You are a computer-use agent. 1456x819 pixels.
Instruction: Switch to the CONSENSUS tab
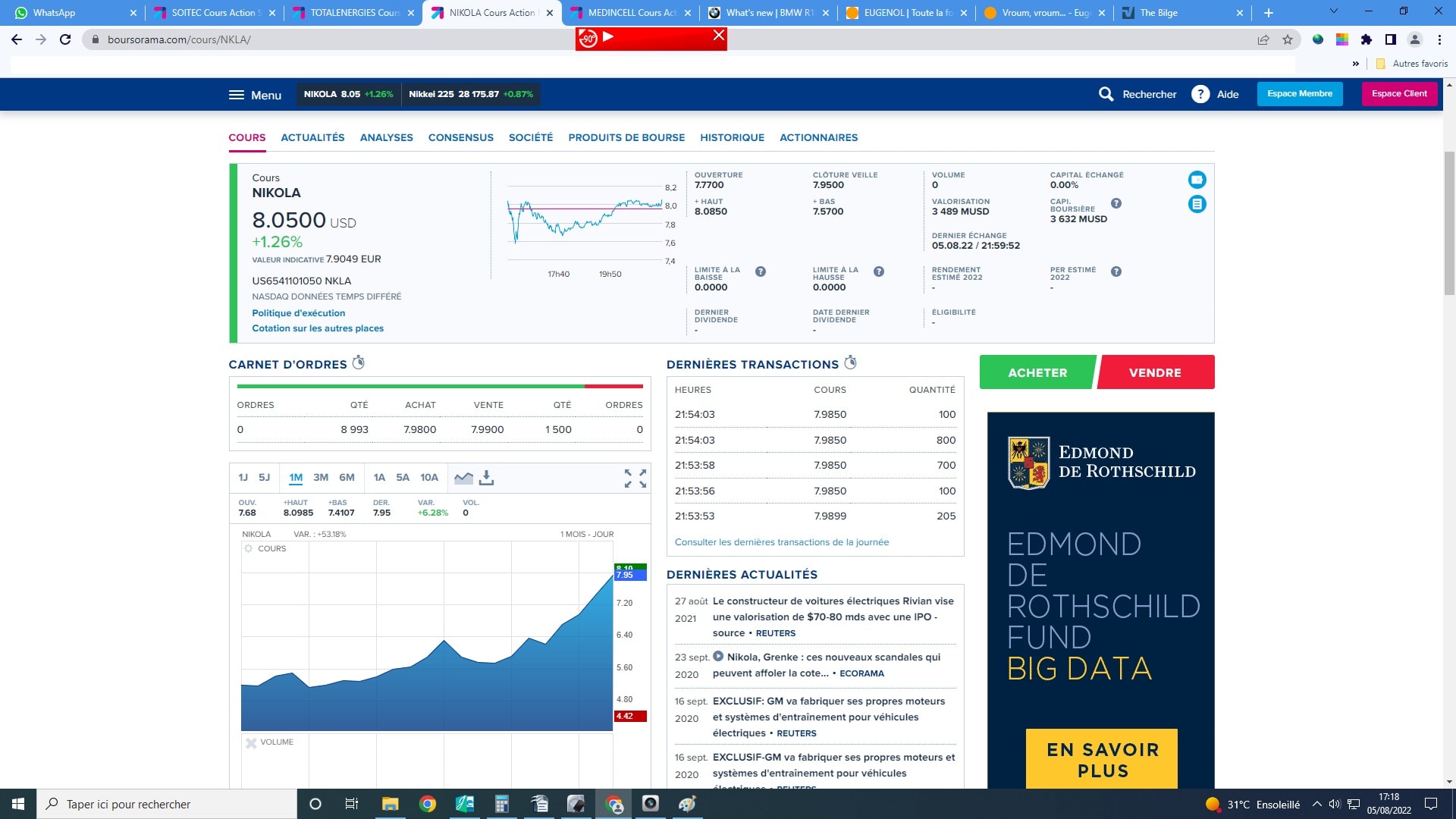coord(460,137)
